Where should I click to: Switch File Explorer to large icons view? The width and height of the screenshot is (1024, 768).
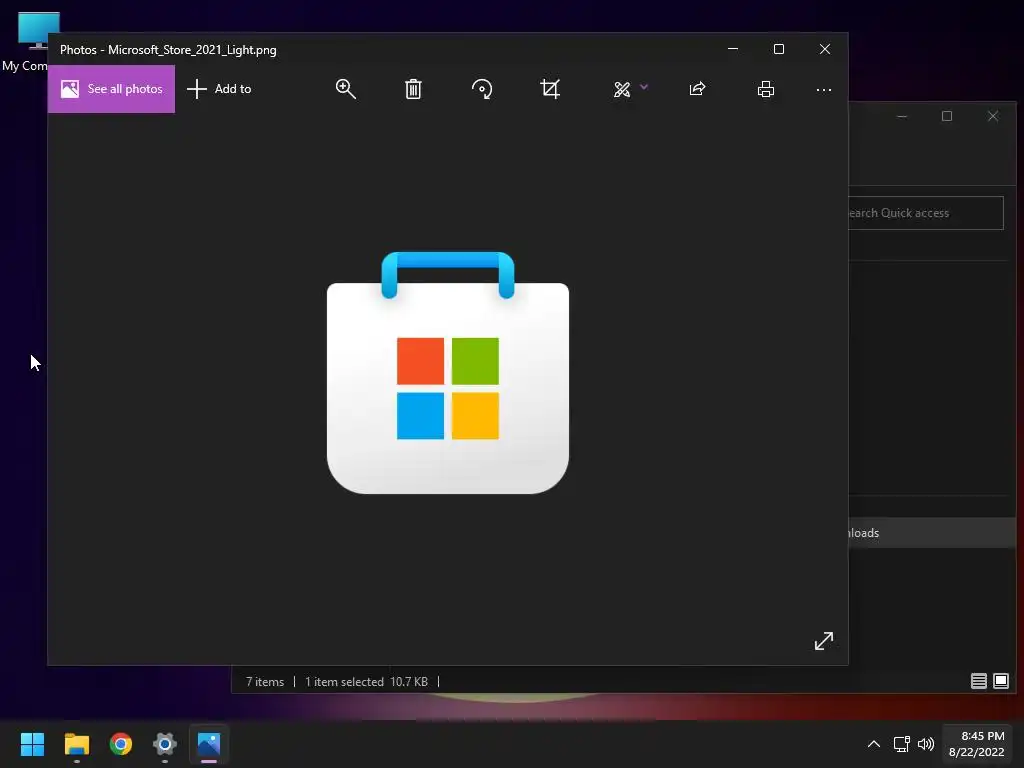[1000, 681]
